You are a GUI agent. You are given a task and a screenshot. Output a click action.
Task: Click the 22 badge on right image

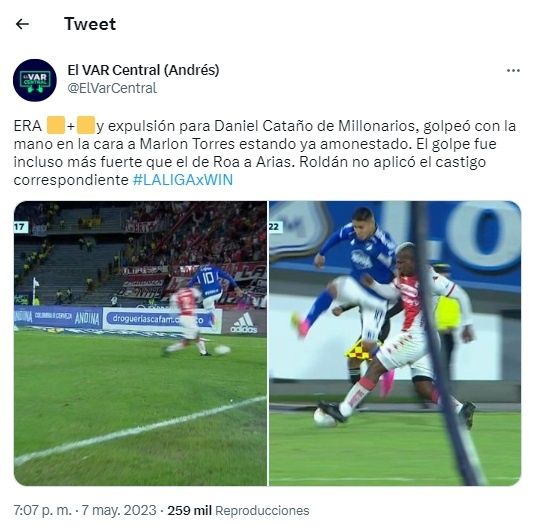(x=274, y=227)
